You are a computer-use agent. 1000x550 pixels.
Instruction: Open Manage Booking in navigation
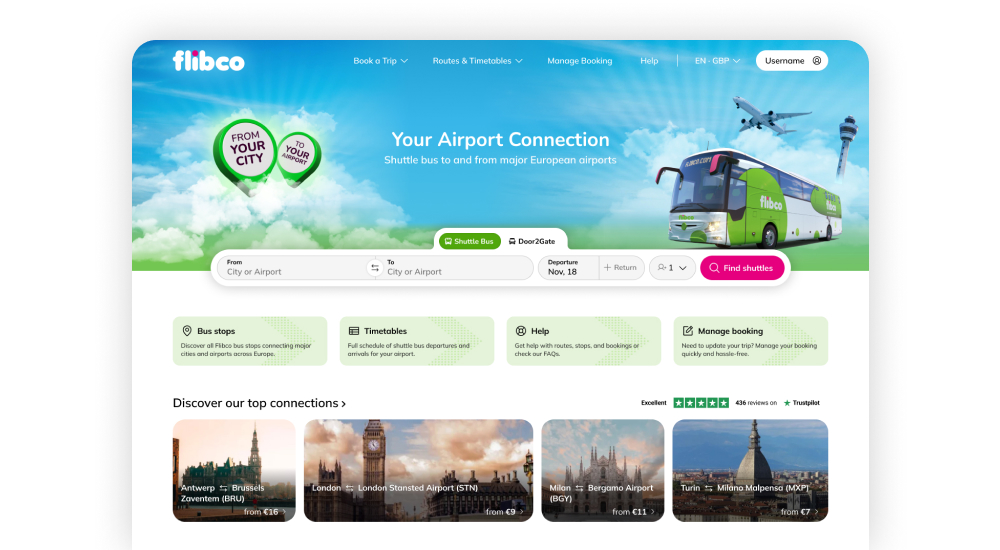tap(580, 61)
